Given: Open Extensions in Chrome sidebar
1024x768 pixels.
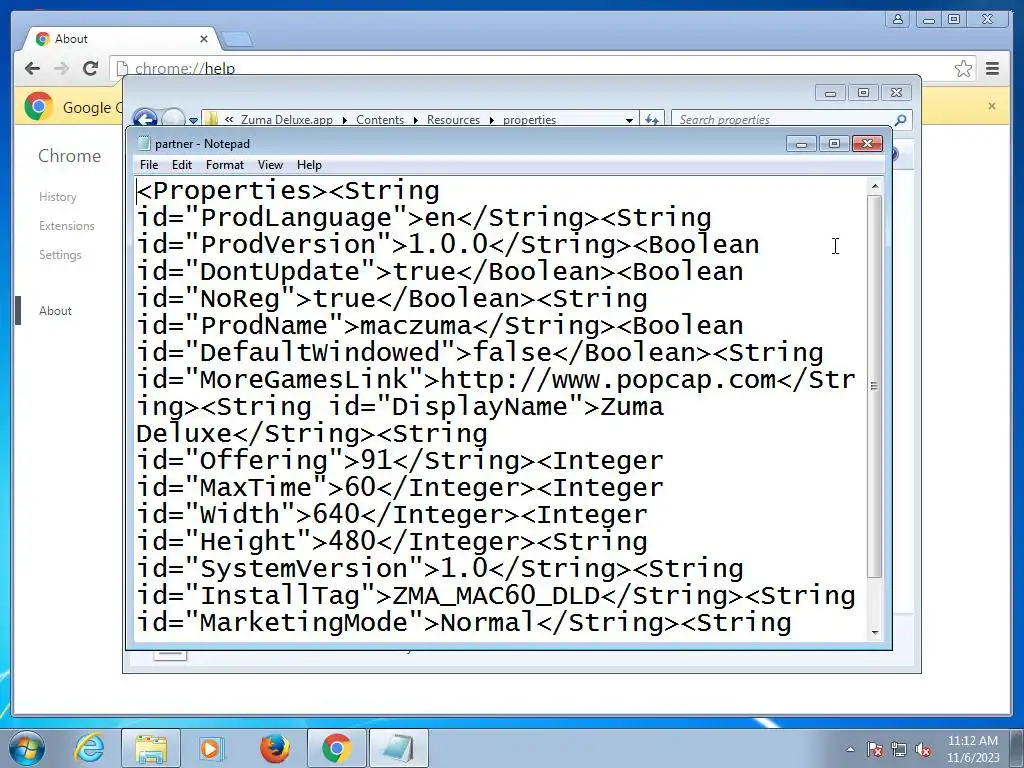Looking at the screenshot, I should 67,226.
